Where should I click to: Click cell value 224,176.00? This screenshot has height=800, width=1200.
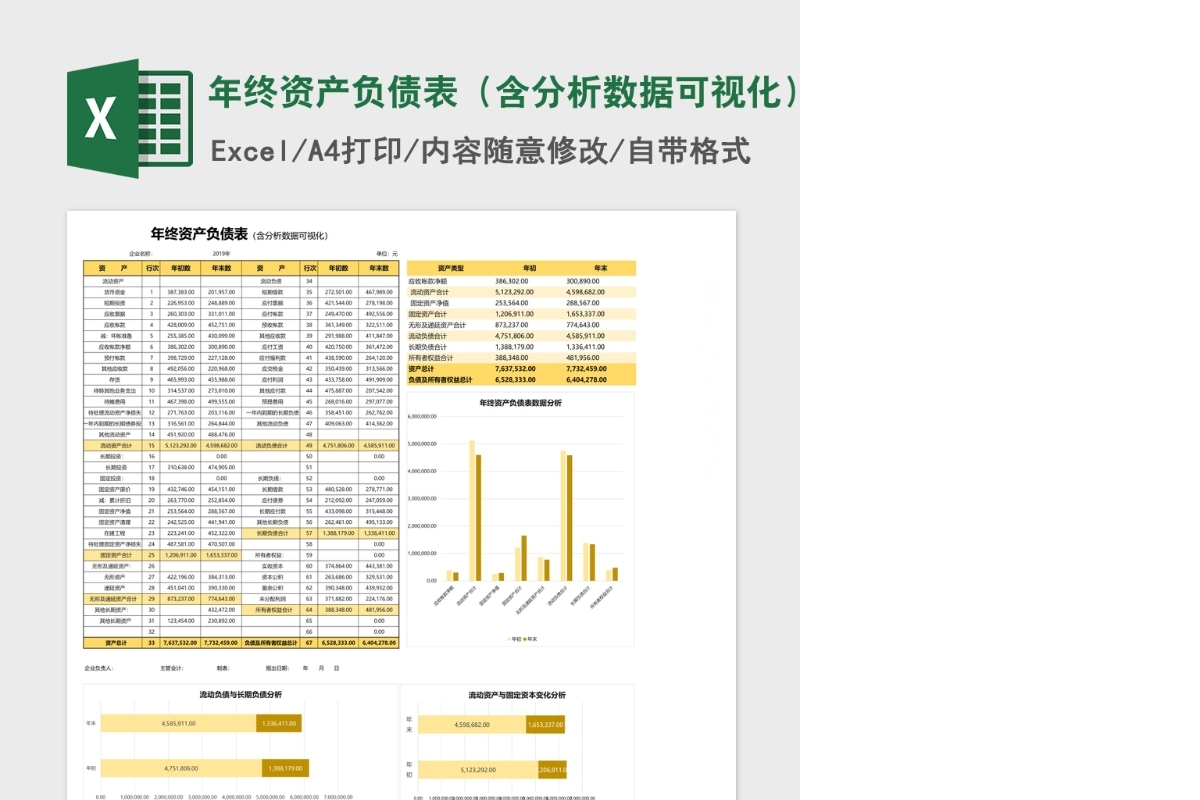[379, 599]
